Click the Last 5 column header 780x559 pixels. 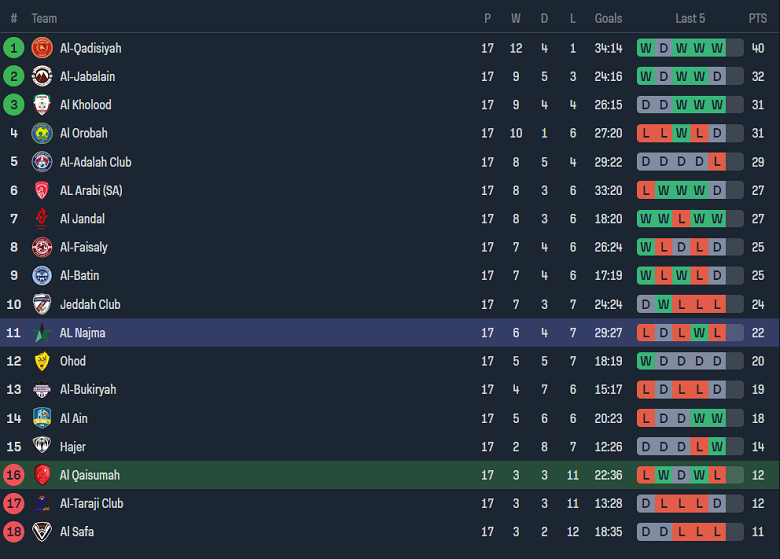click(x=690, y=18)
